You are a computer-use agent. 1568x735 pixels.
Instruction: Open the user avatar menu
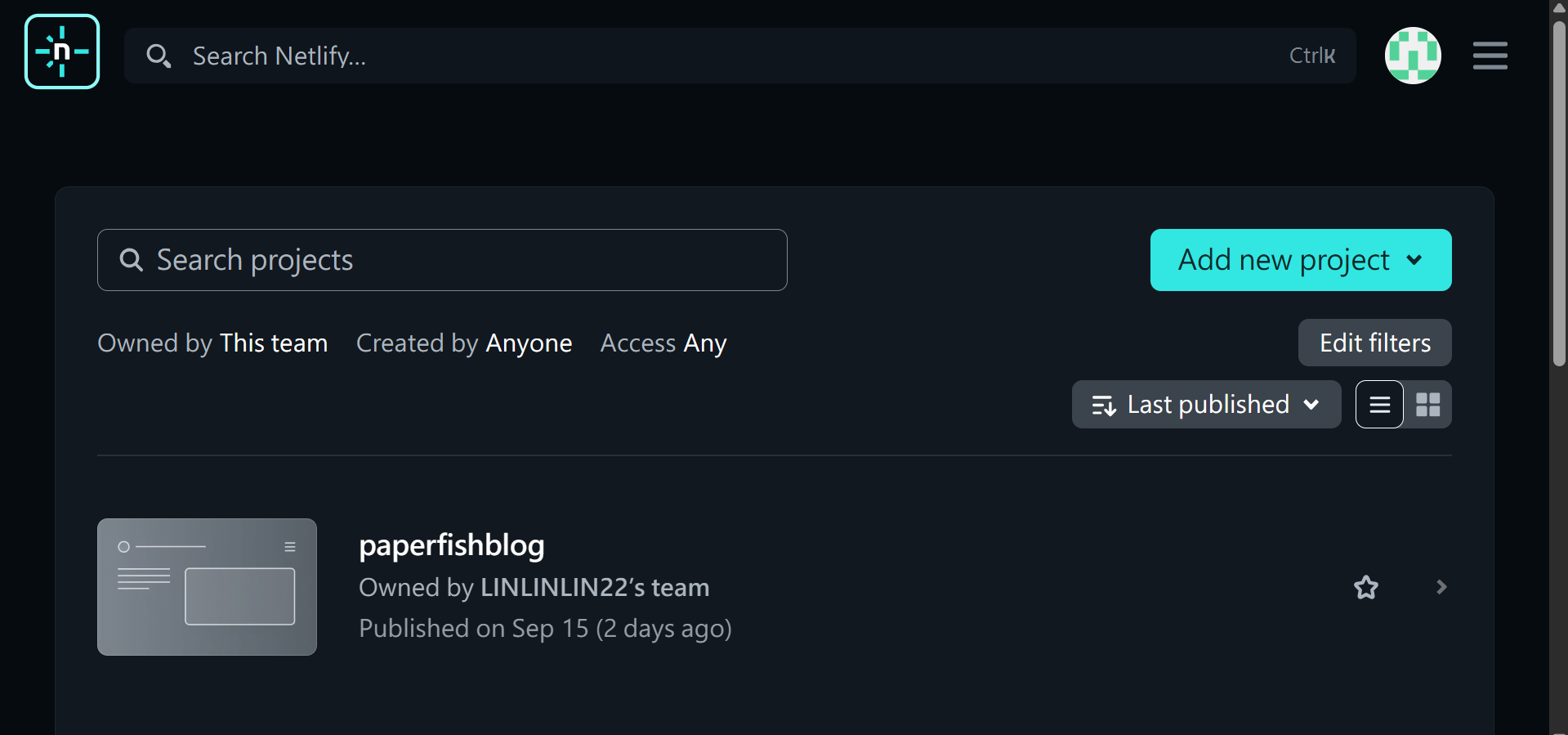point(1413,56)
